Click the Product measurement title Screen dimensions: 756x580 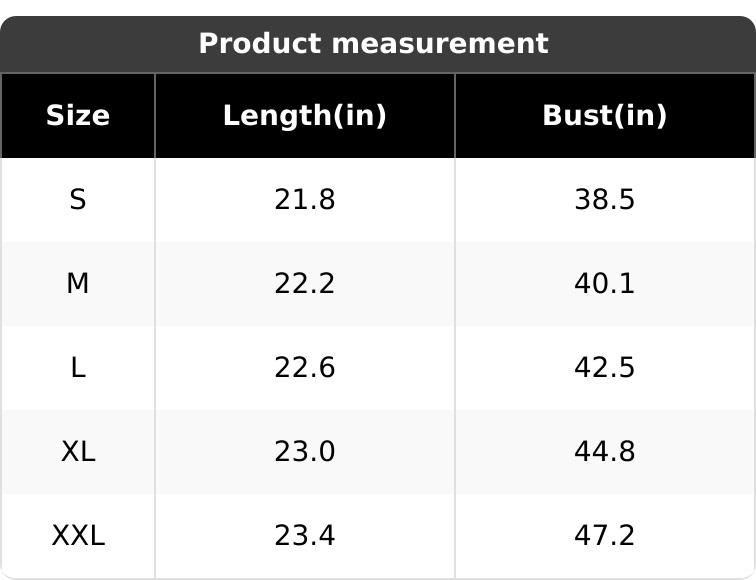click(373, 44)
